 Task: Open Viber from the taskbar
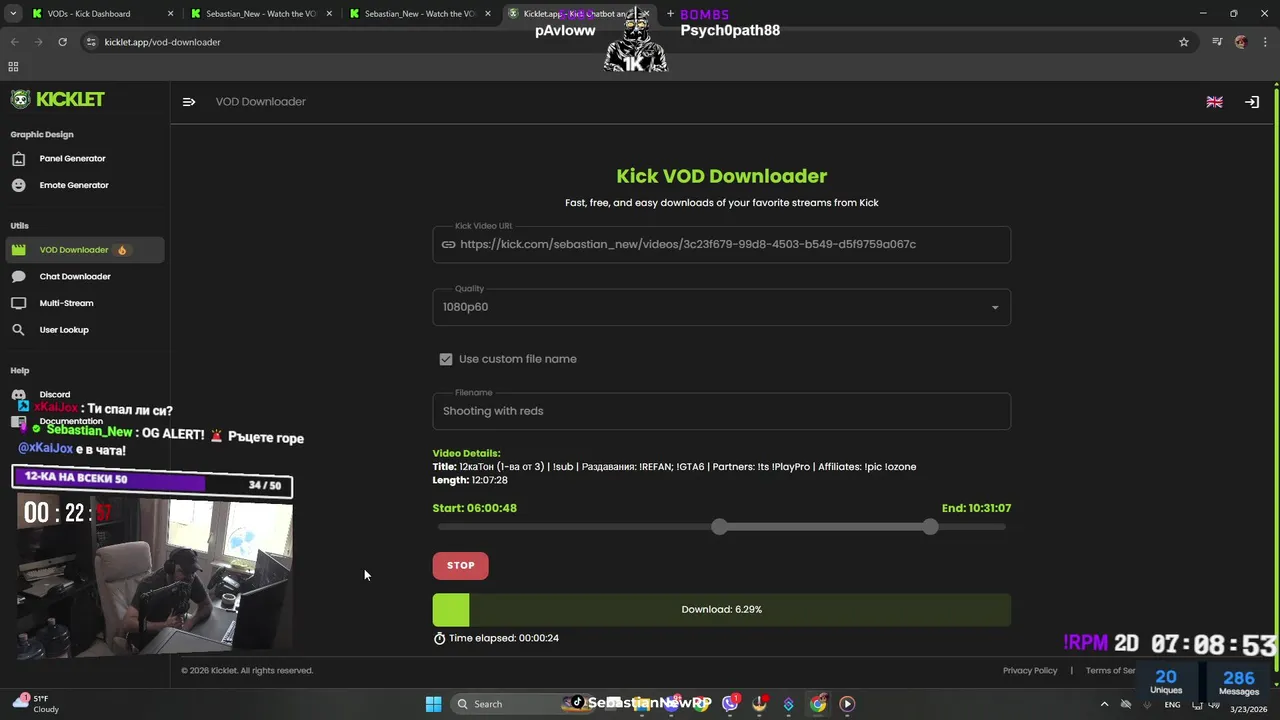[x=730, y=704]
